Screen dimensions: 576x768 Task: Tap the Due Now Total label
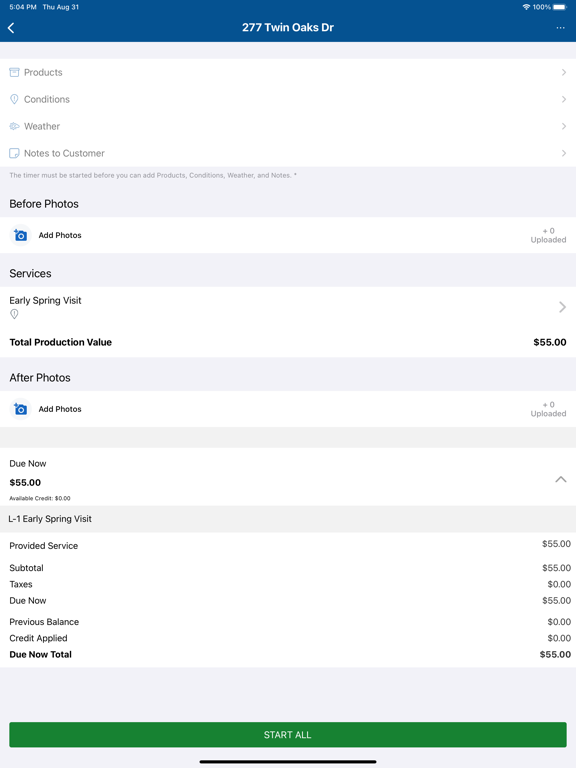coord(41,654)
